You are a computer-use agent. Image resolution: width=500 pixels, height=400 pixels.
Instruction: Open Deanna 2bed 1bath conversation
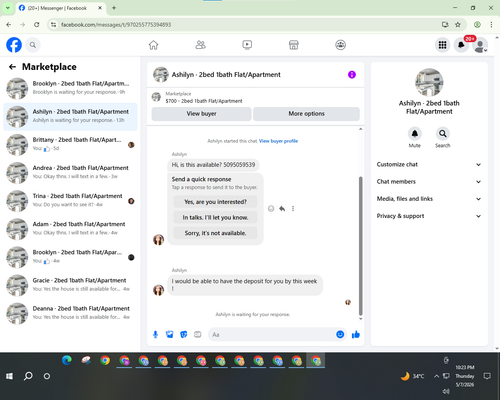tap(70, 314)
